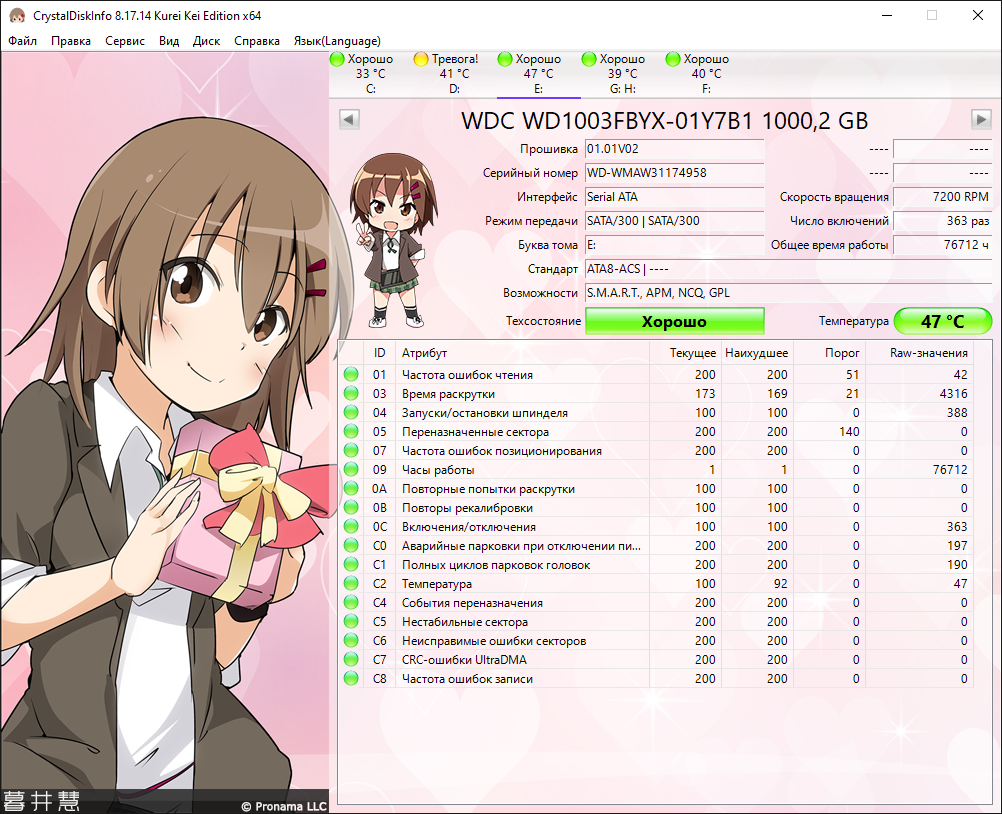
Task: Click green status dot for attribute 07
Action: coord(351,450)
